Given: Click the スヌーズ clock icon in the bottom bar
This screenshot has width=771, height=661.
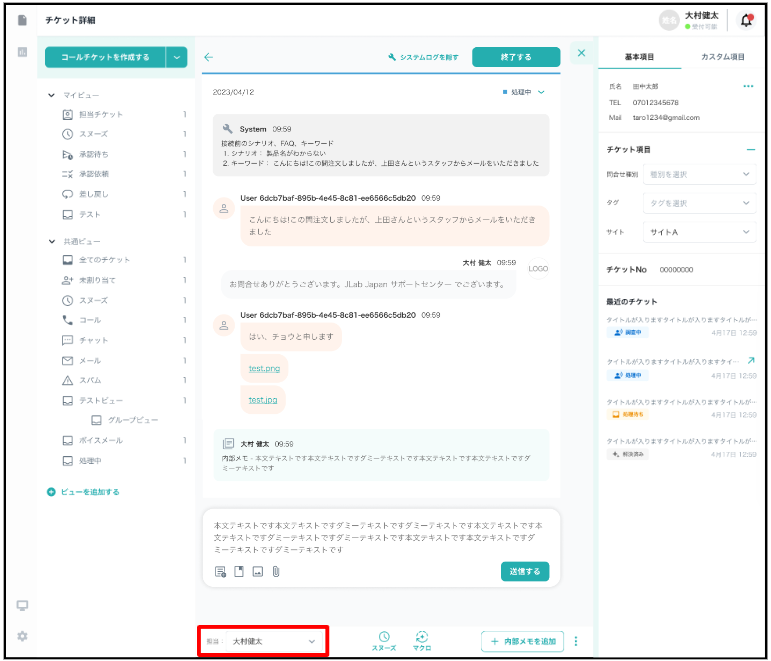Looking at the screenshot, I should pos(384,637).
